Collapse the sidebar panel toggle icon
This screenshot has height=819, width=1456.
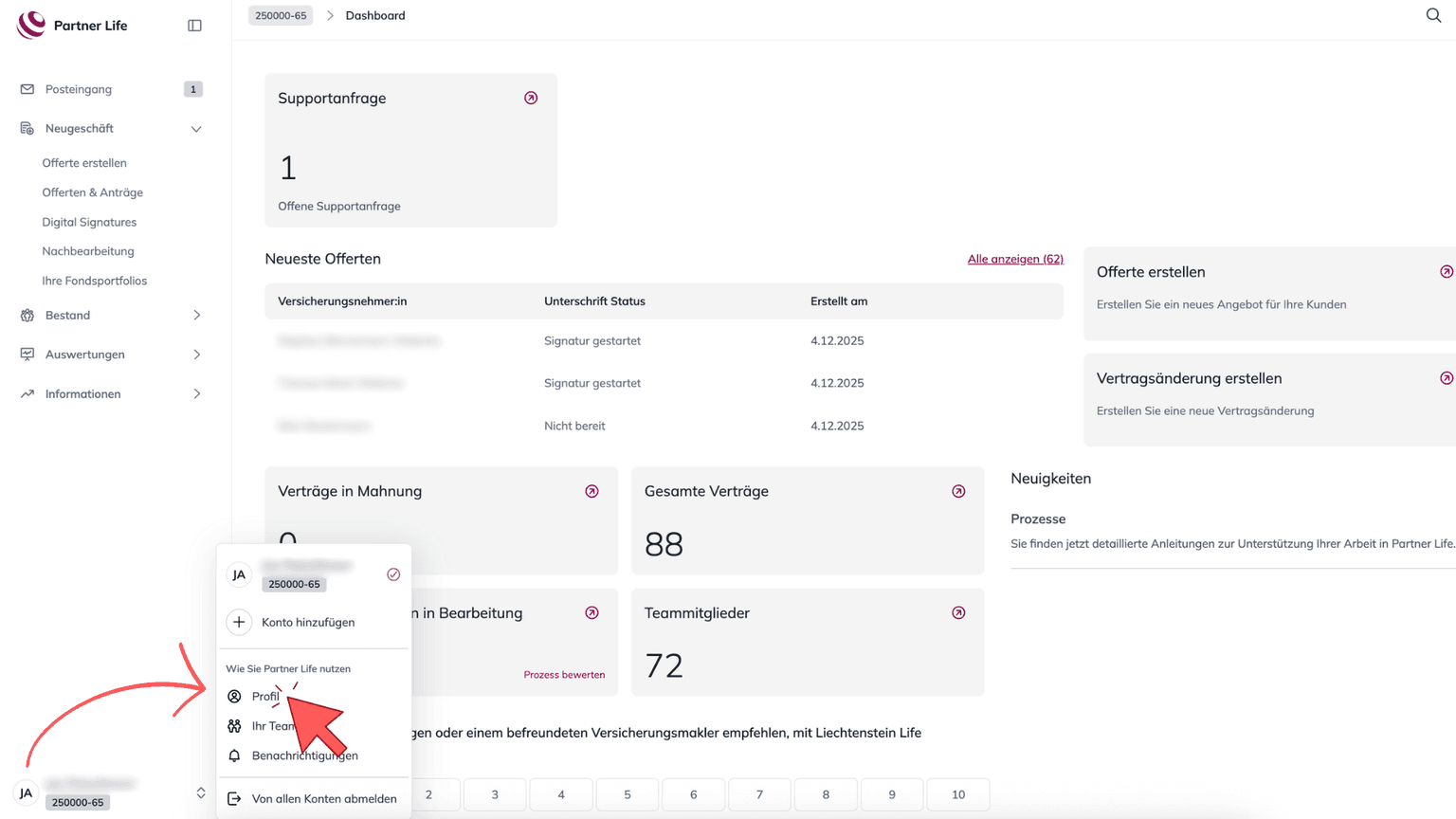[194, 26]
